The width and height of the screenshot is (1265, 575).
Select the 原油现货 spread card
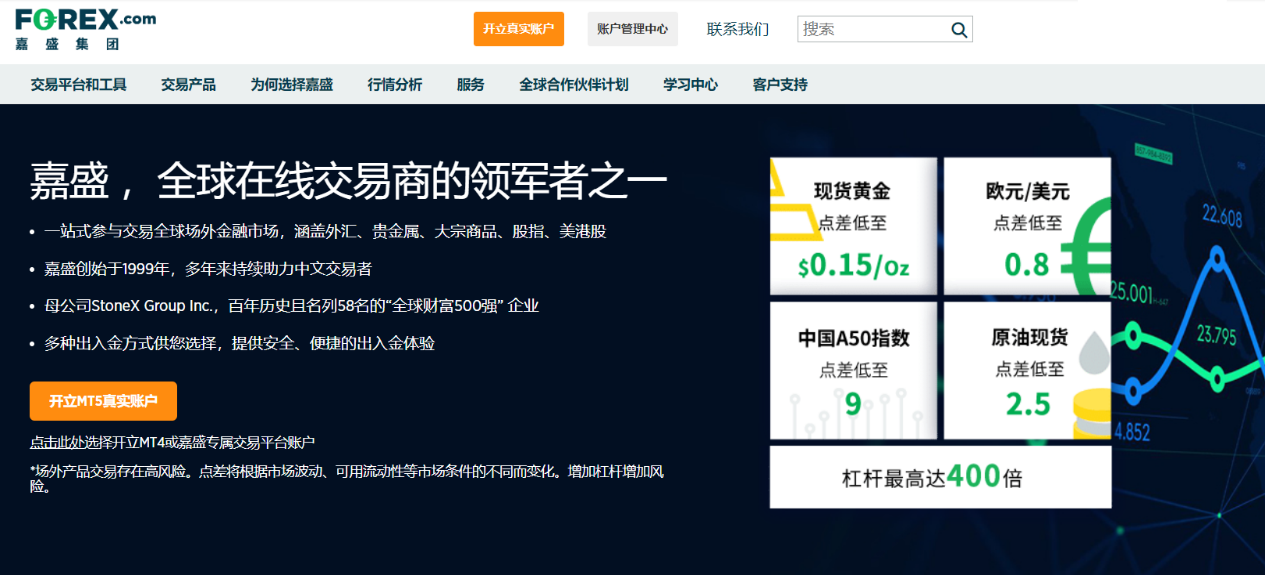tap(1027, 371)
